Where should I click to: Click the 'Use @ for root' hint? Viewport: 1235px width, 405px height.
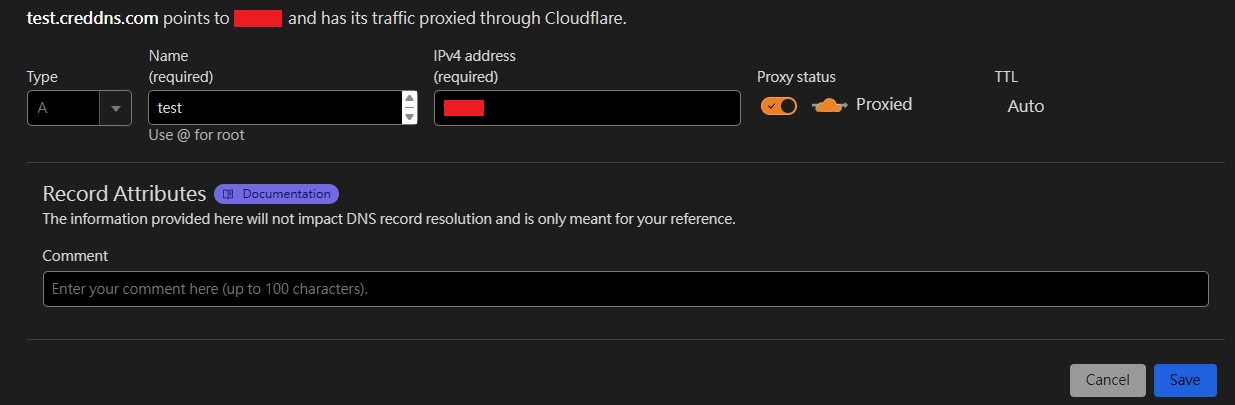click(197, 135)
